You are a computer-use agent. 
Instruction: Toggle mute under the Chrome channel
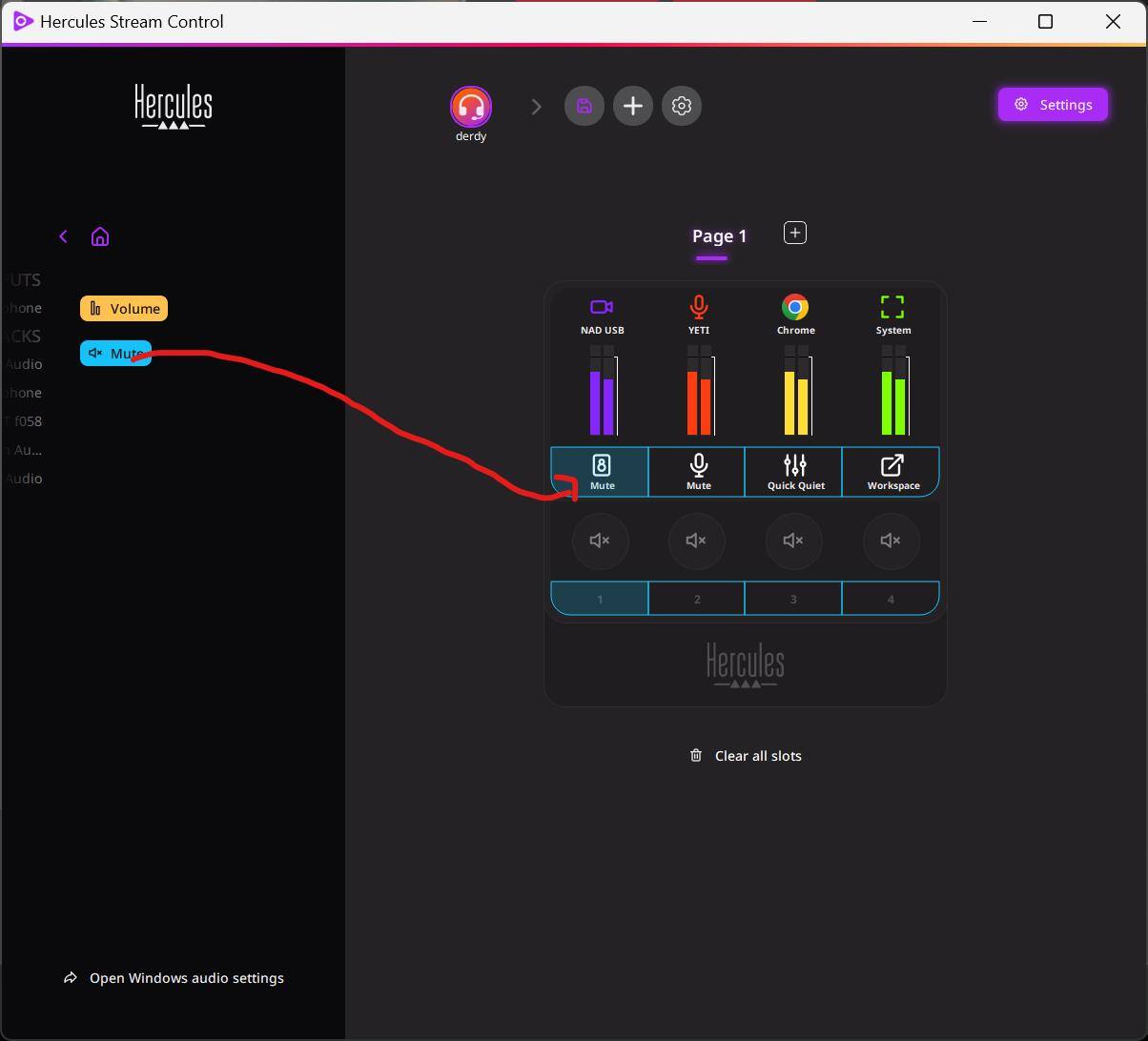pyautogui.click(x=793, y=541)
